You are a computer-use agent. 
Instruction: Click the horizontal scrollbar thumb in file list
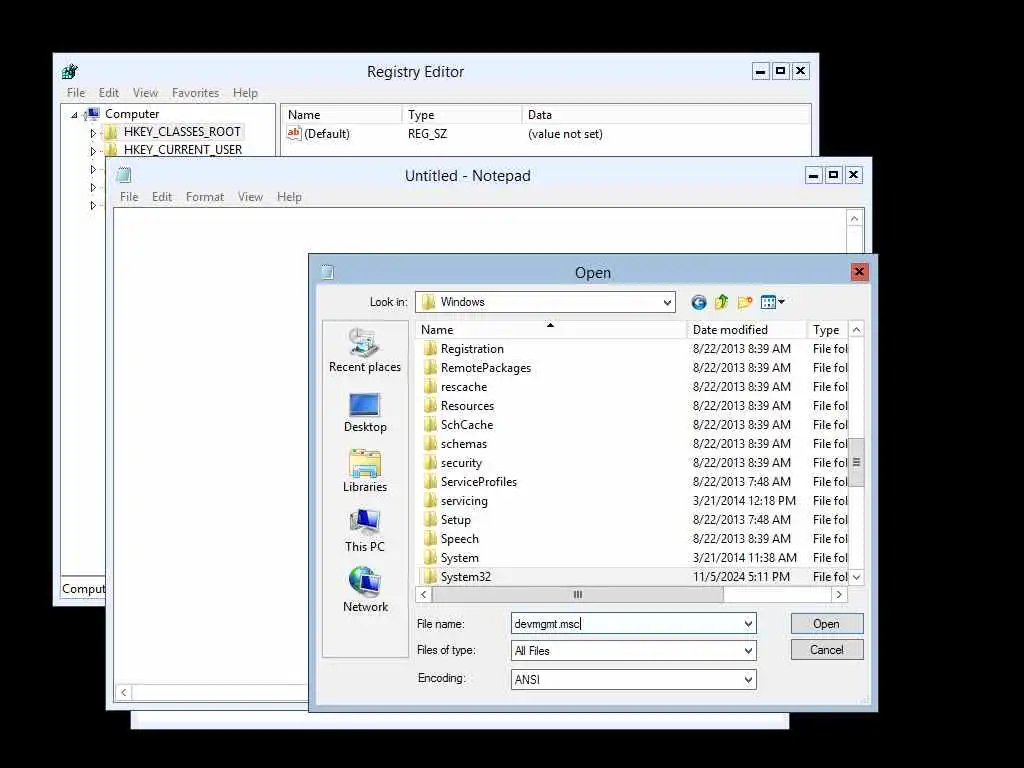point(577,594)
